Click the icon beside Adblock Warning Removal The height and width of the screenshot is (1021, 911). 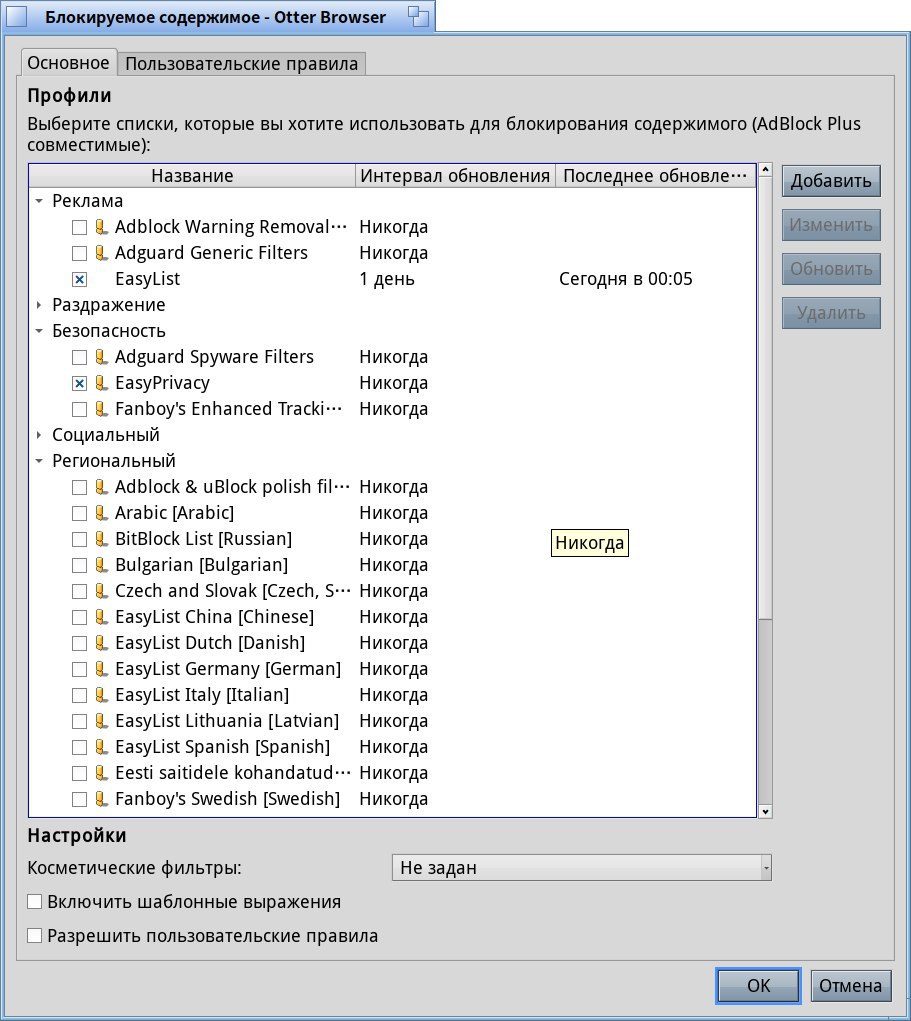click(x=101, y=227)
